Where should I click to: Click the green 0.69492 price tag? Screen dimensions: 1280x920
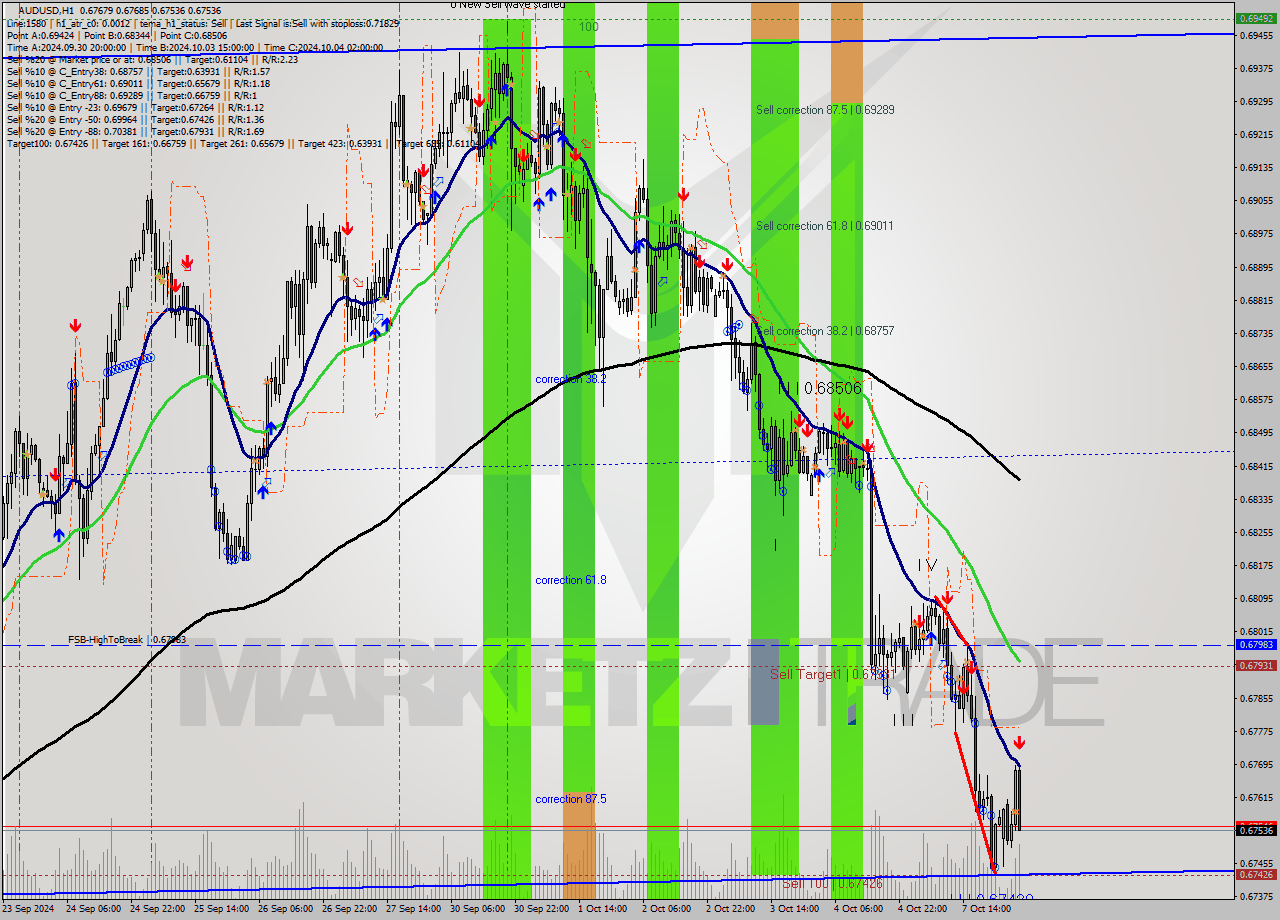[1256, 19]
